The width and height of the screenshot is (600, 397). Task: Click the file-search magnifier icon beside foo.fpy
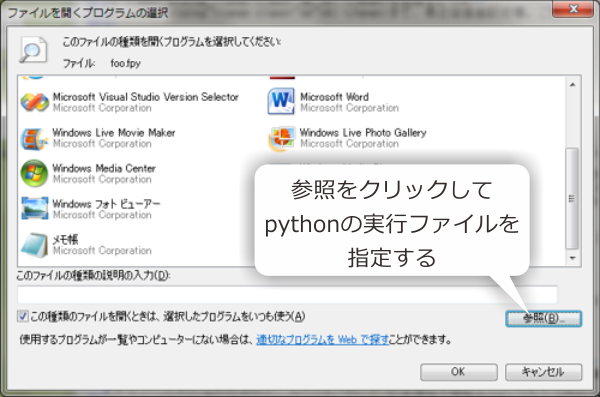click(33, 50)
